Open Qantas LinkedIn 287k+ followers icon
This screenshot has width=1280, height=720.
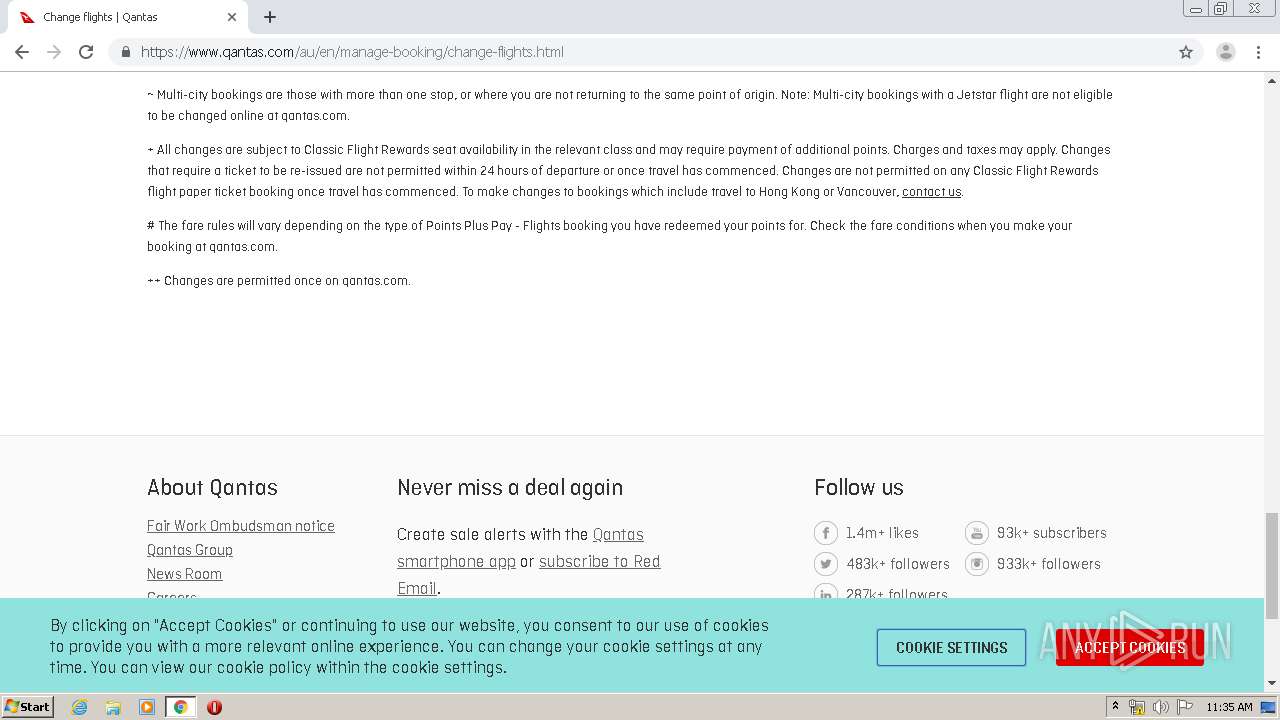click(x=825, y=592)
